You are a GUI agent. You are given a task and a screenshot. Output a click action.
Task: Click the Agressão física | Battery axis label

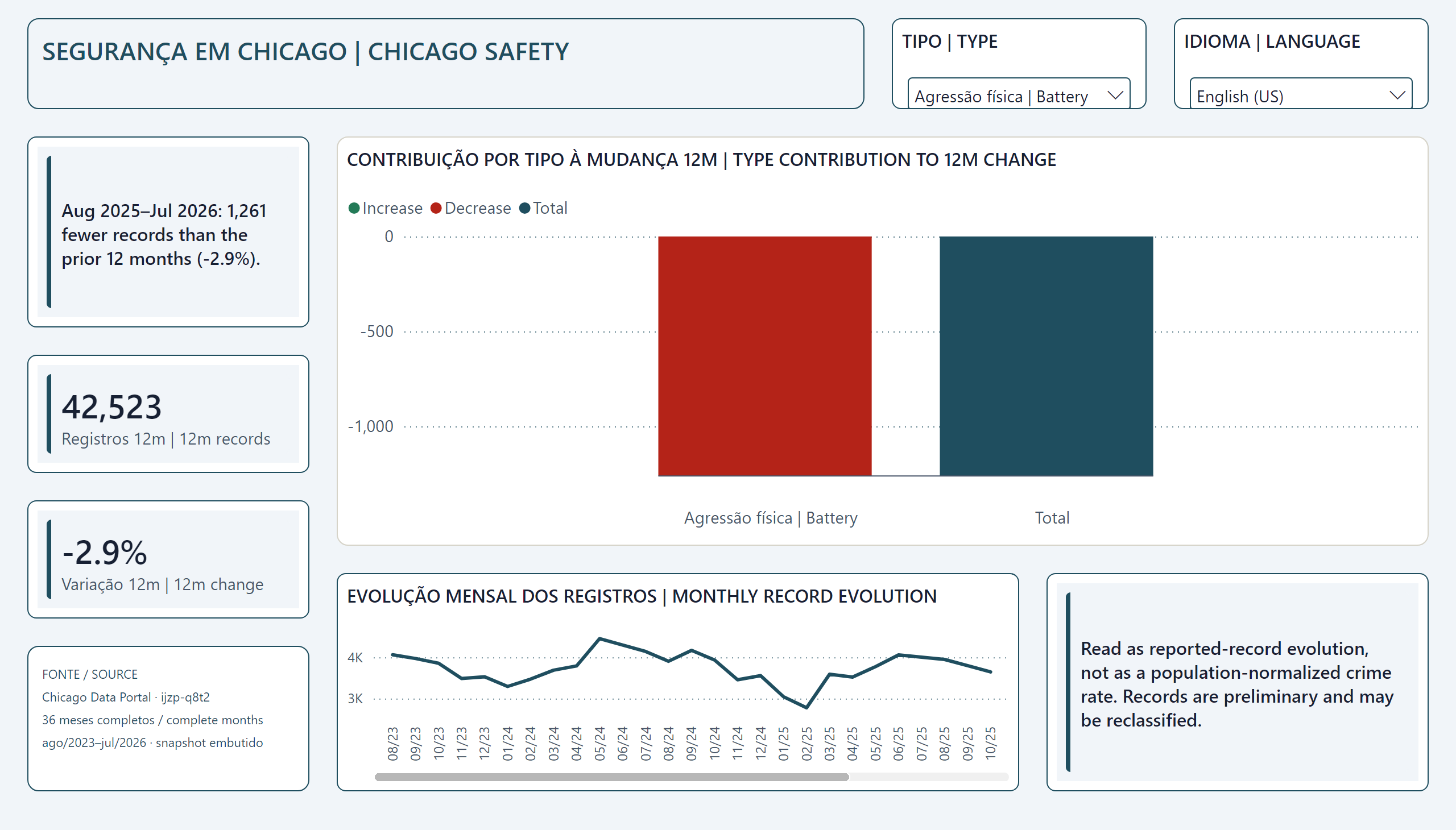(x=771, y=517)
